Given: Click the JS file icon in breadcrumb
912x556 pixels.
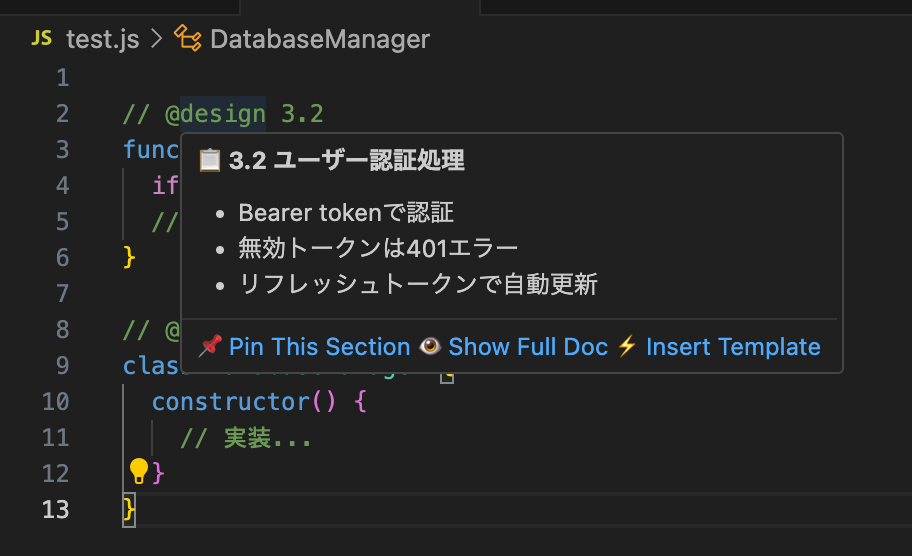Looking at the screenshot, I should pos(41,38).
